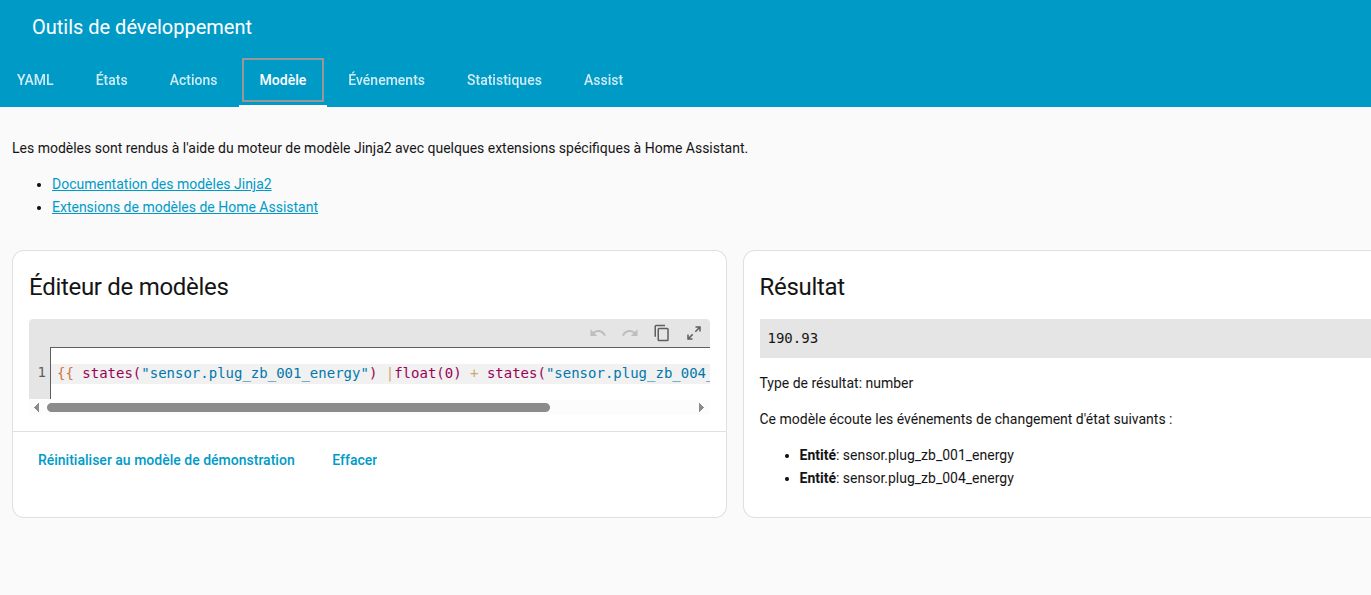Place the cursor in the template code line
Screen dimensions: 1371x595
[380, 373]
